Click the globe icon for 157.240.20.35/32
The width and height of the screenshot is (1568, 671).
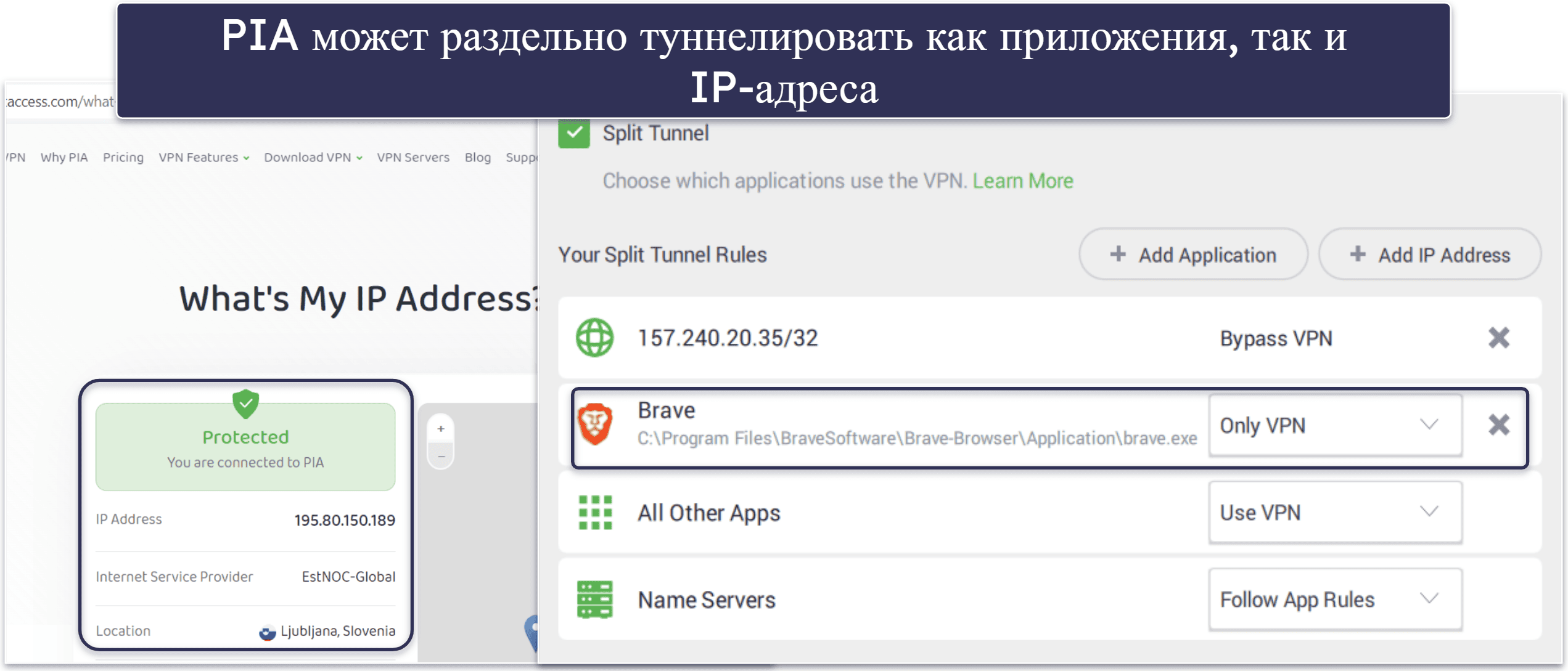(594, 338)
